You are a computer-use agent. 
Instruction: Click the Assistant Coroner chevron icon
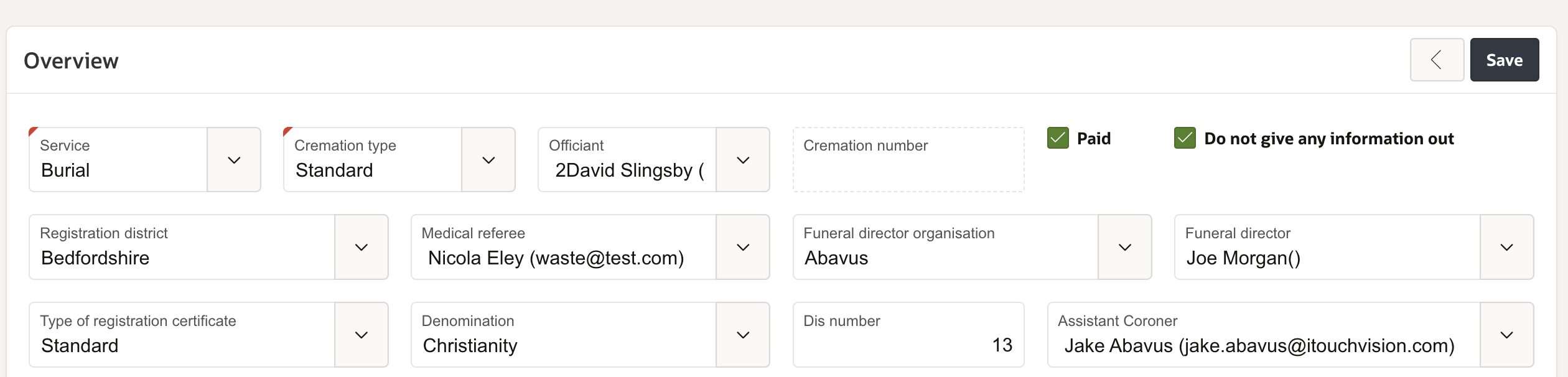(1506, 335)
